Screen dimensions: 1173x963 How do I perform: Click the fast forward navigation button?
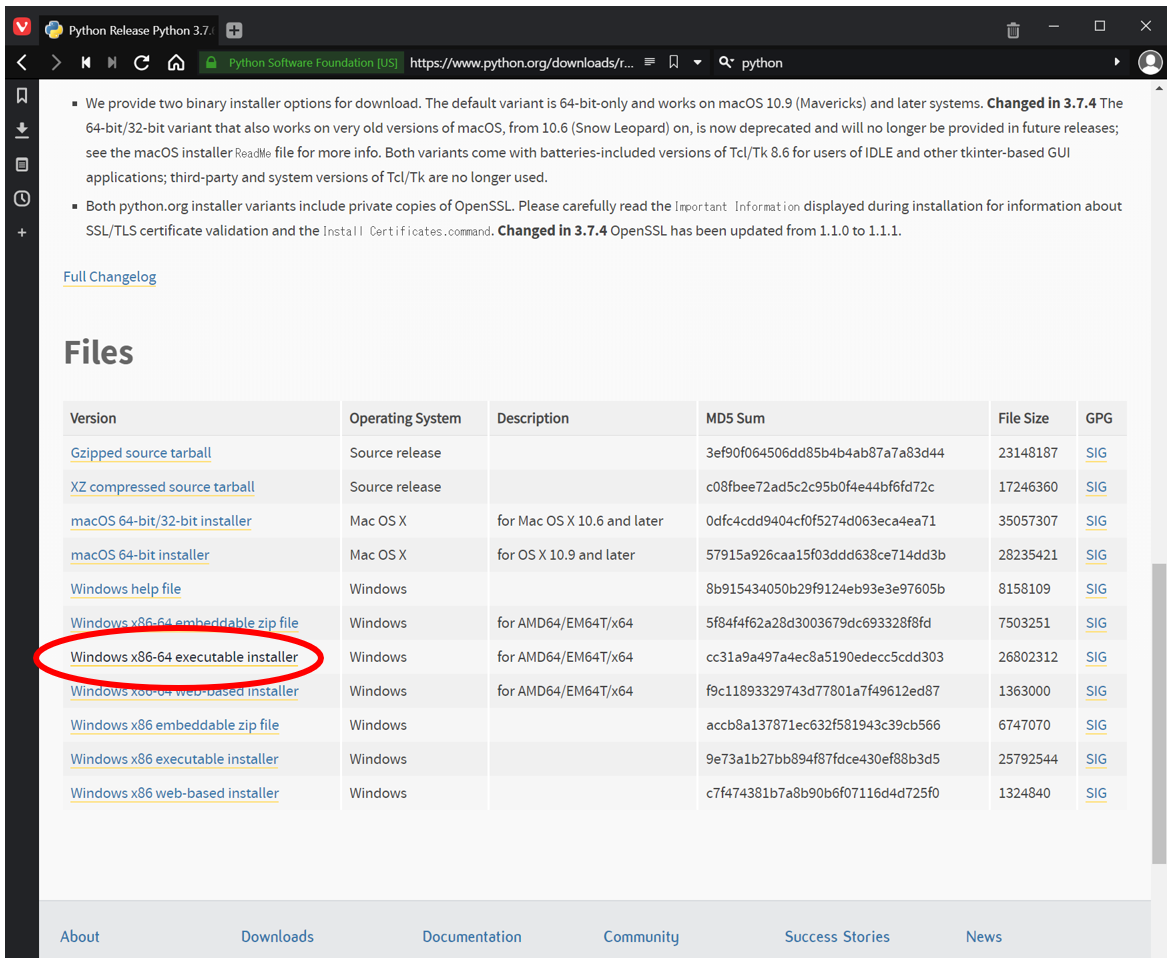tap(112, 63)
